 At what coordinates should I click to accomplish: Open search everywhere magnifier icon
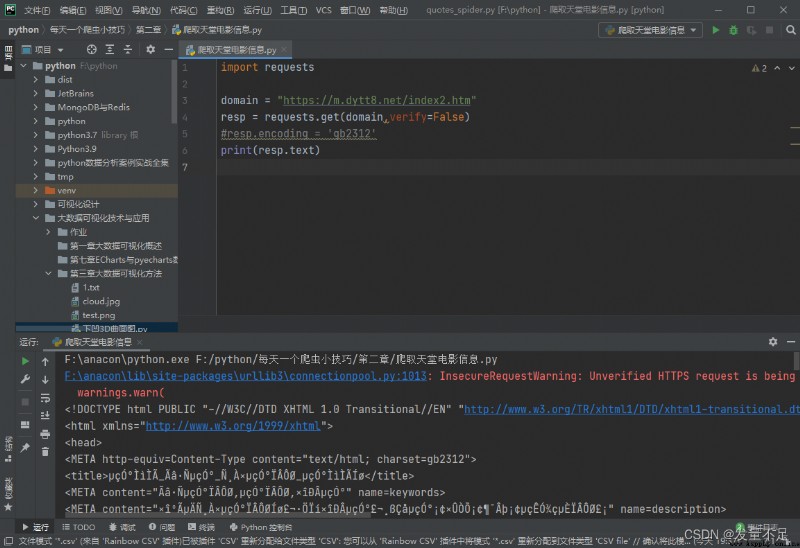click(790, 30)
